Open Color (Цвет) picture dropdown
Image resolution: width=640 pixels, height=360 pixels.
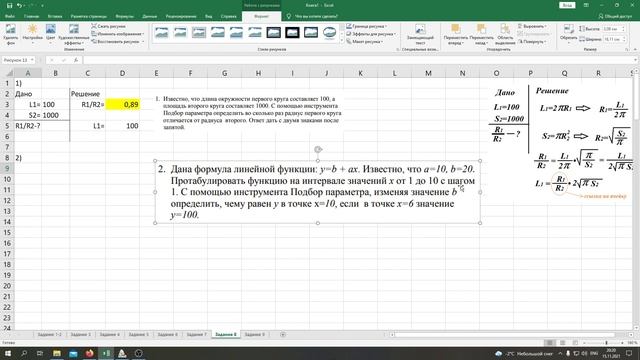point(51,34)
